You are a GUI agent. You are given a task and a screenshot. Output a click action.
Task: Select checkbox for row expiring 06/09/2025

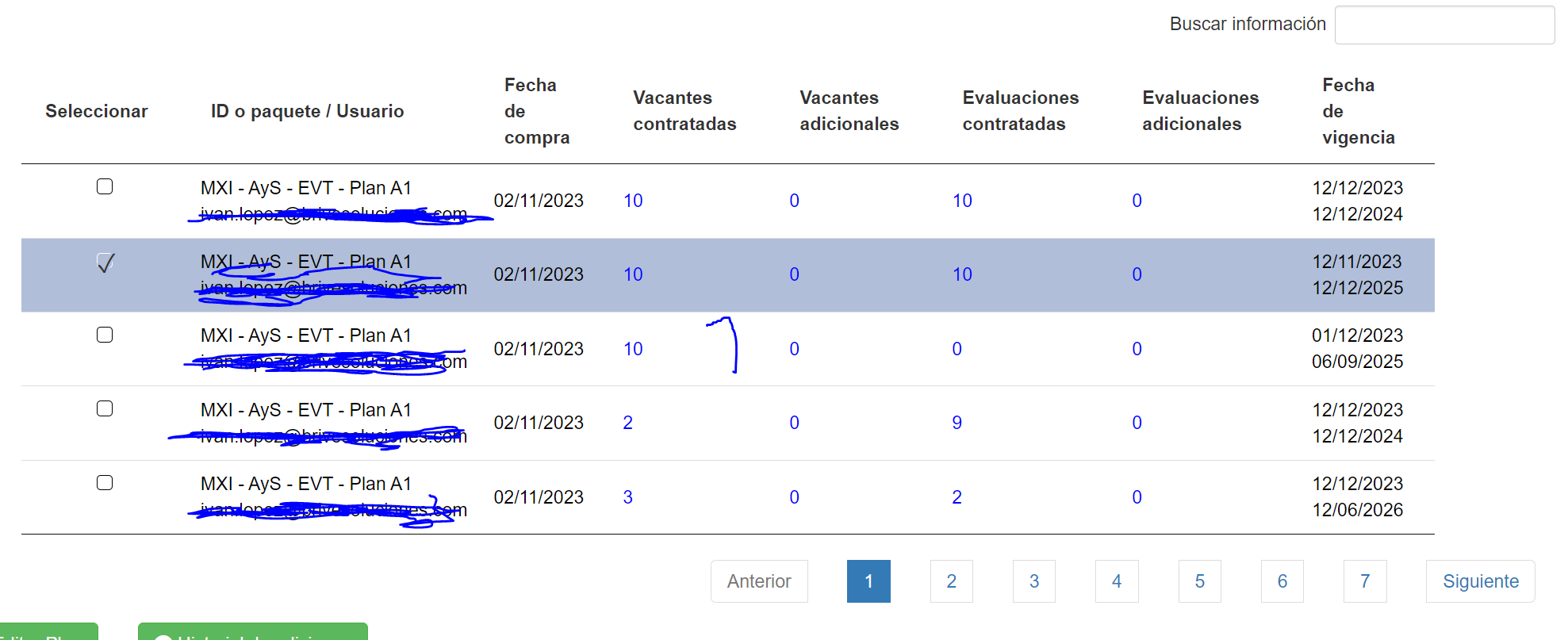(x=105, y=335)
